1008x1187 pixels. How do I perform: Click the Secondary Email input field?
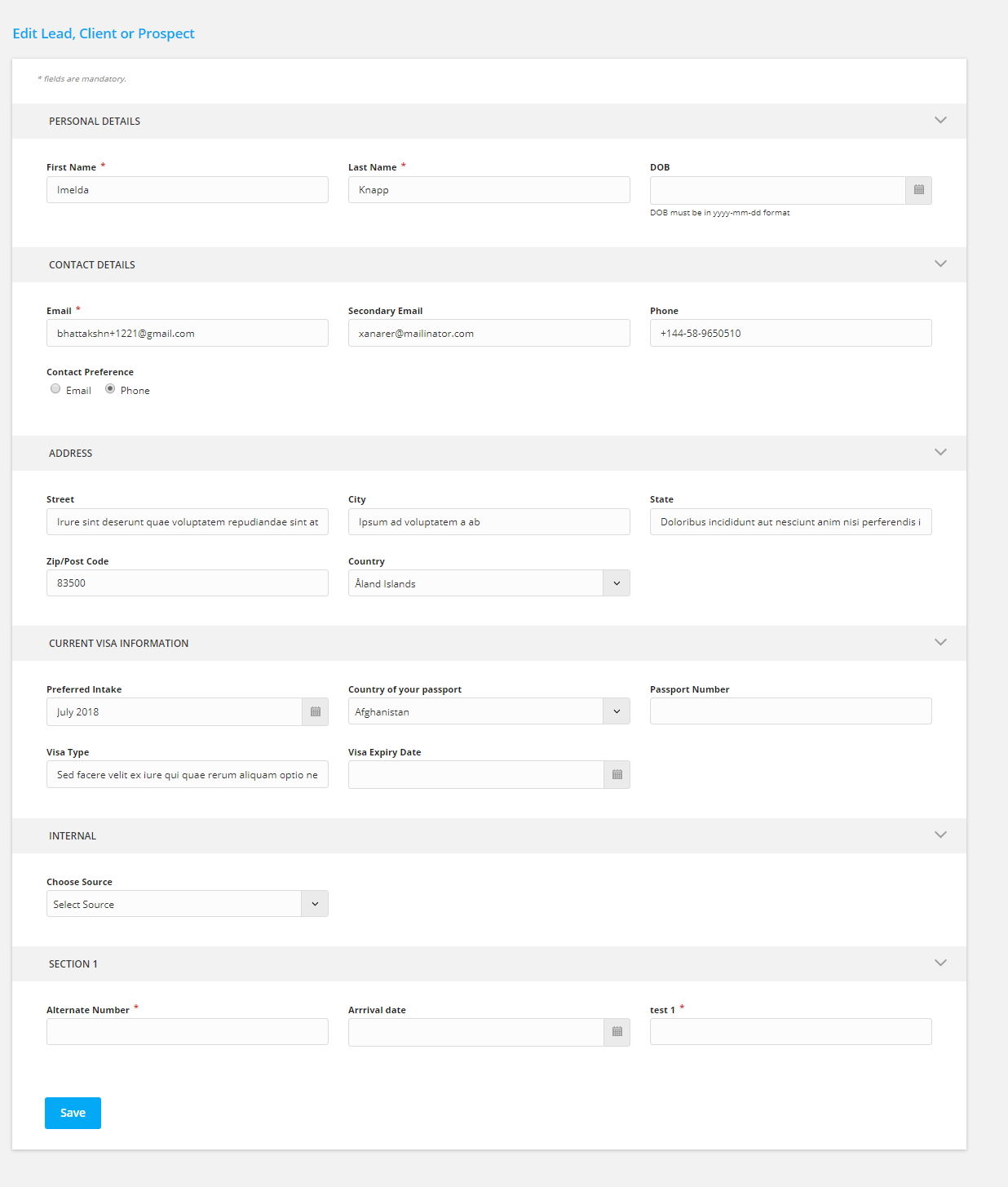pos(489,333)
